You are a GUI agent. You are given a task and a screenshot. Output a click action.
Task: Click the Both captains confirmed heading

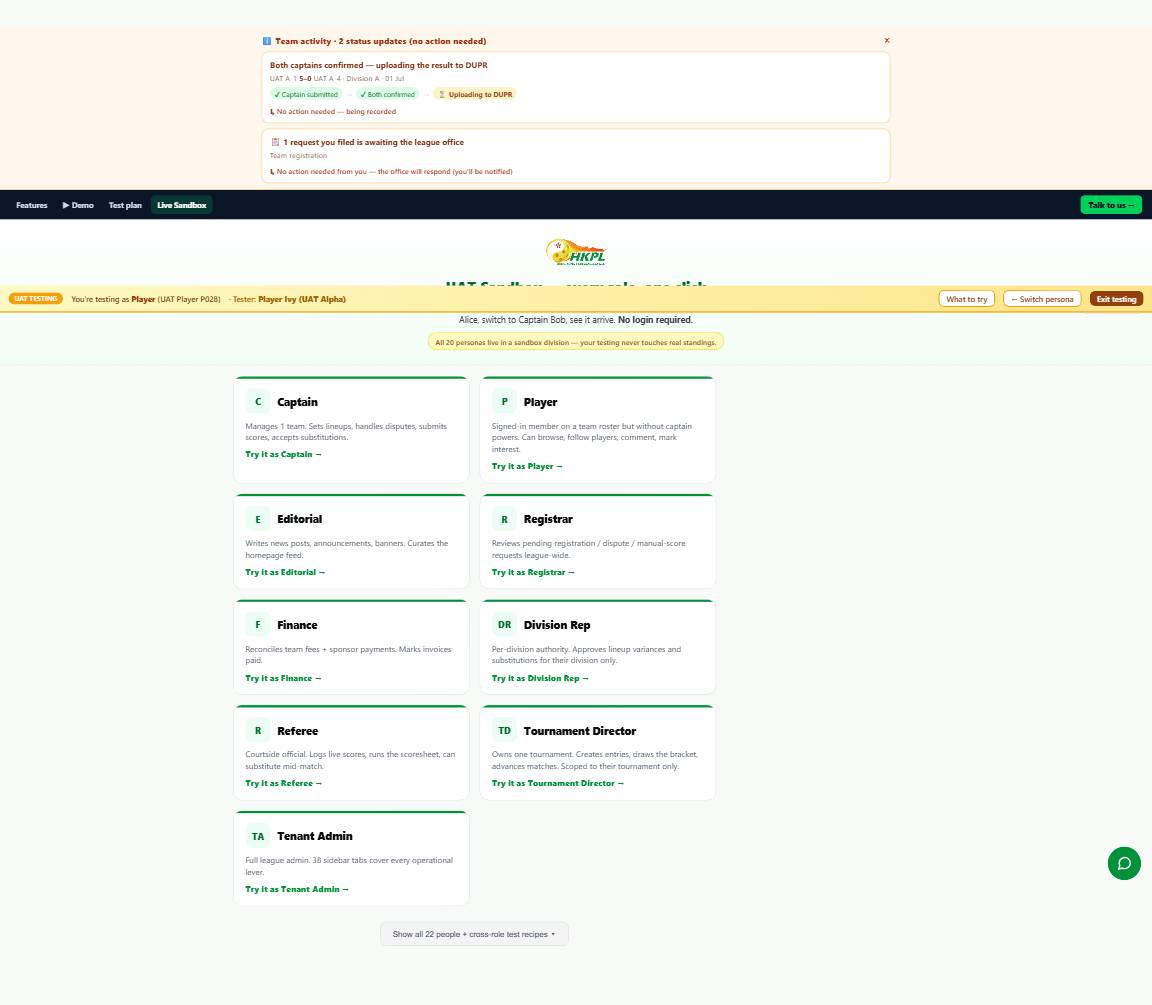pyautogui.click(x=378, y=65)
